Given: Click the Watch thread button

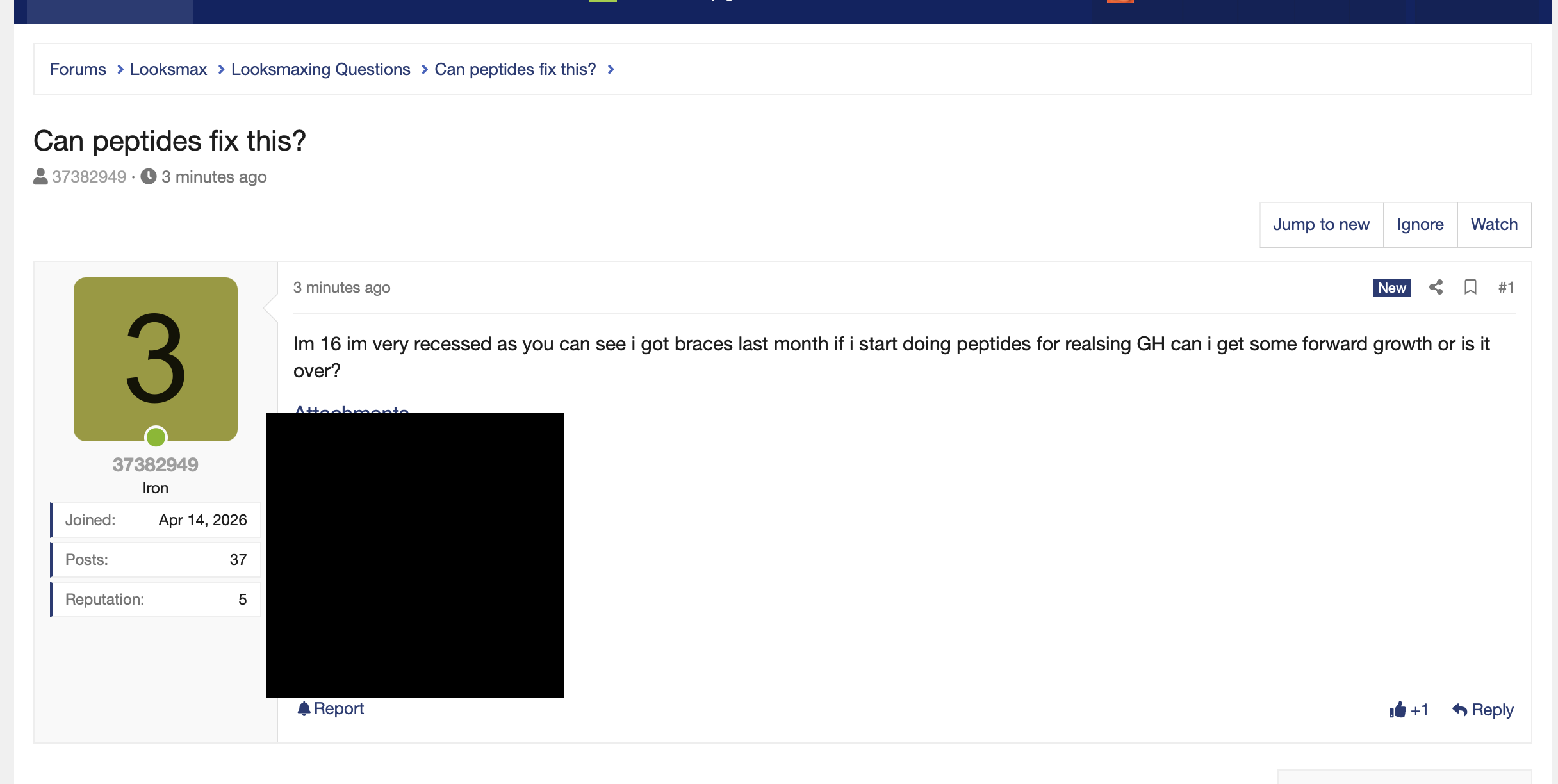Looking at the screenshot, I should (1494, 225).
